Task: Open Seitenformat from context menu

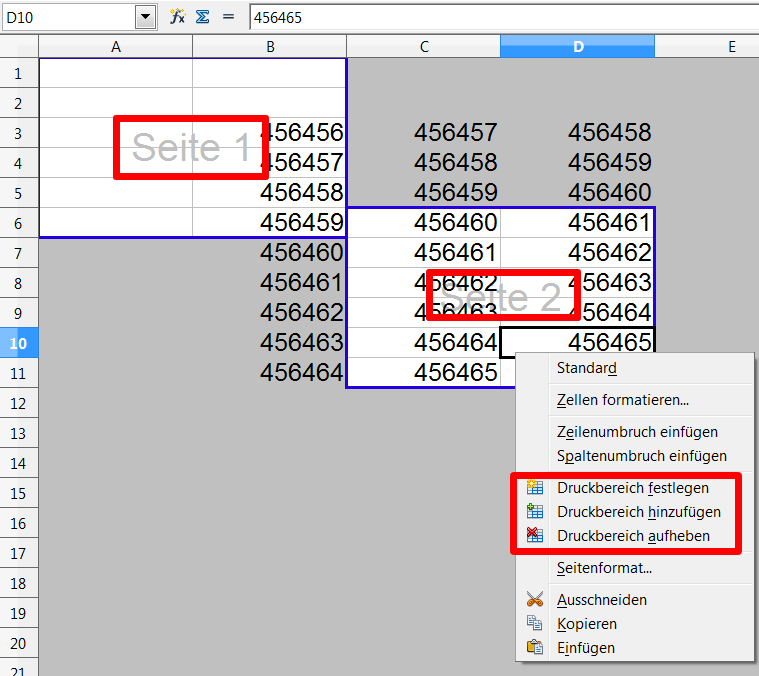Action: click(x=604, y=568)
